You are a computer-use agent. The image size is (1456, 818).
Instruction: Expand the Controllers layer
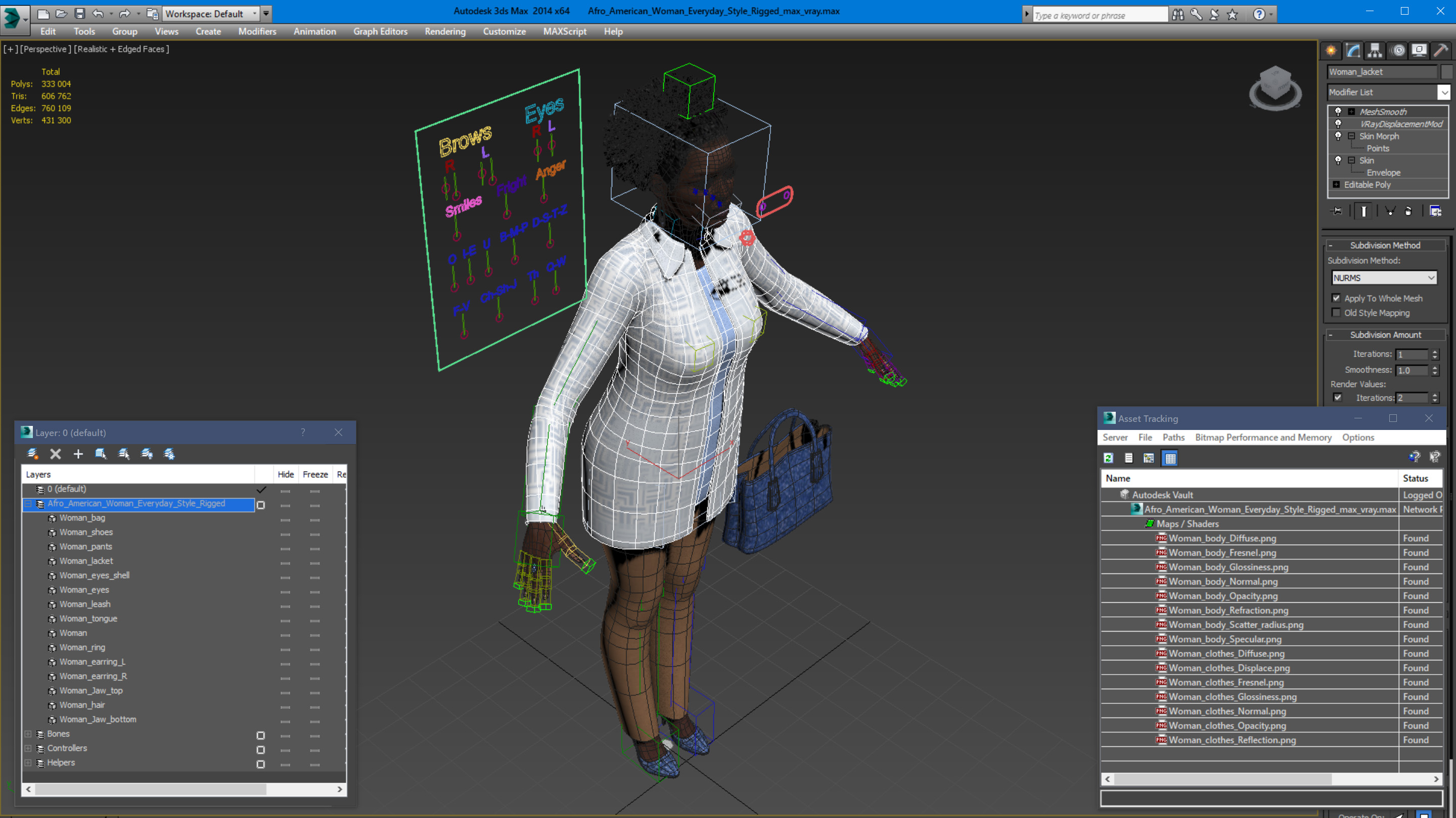pos(28,748)
